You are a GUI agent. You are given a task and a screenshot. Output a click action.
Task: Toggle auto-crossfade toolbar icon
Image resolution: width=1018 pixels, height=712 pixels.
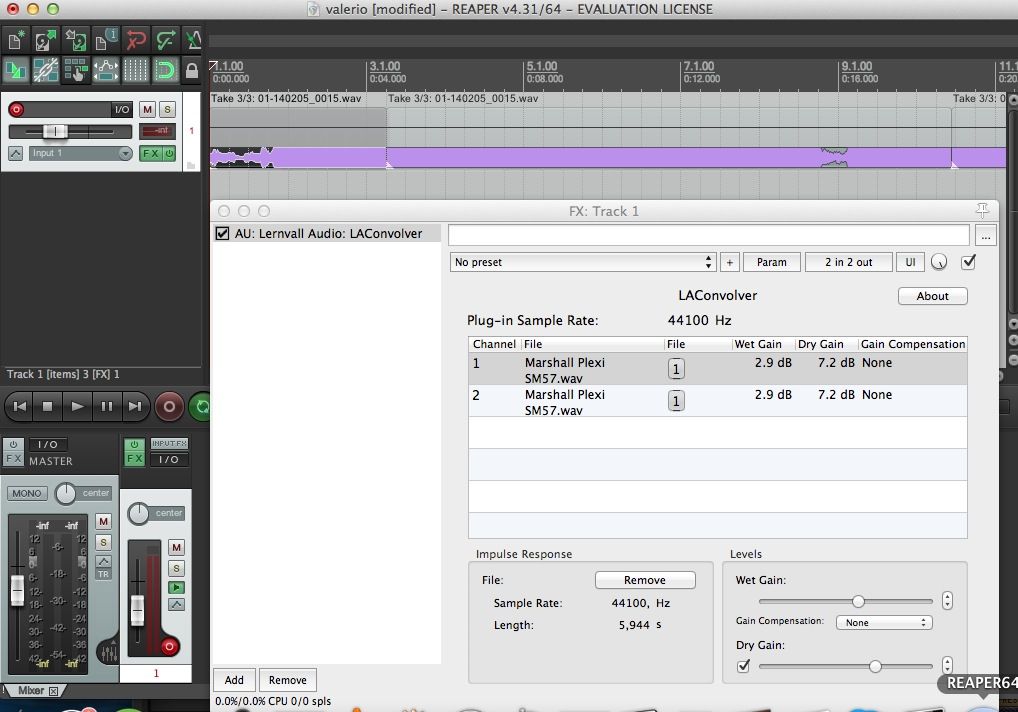[x=16, y=70]
